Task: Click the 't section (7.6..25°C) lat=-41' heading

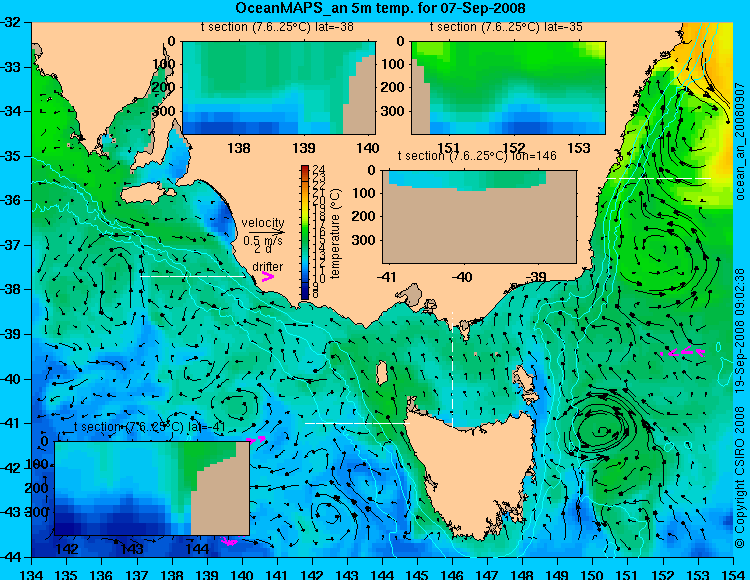Action: tap(150, 427)
